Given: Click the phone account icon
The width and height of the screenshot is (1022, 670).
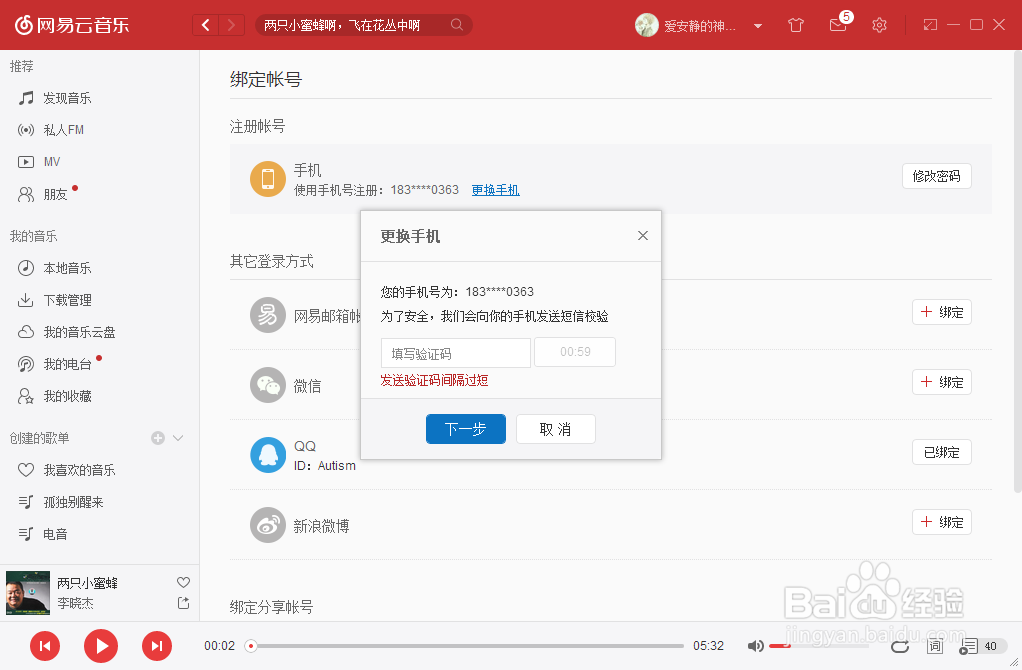Looking at the screenshot, I should tap(268, 179).
